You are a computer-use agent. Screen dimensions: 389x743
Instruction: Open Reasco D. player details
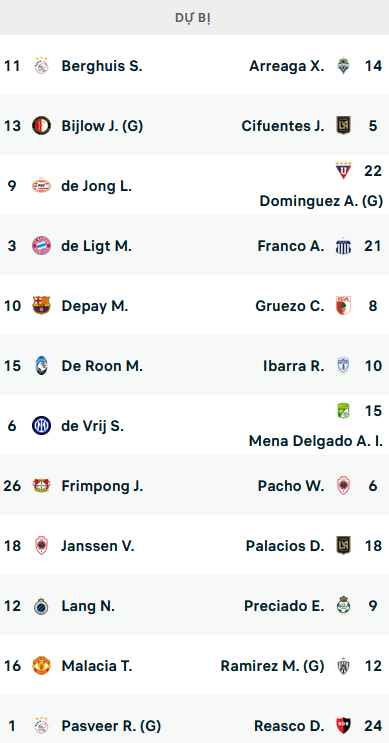(x=289, y=726)
